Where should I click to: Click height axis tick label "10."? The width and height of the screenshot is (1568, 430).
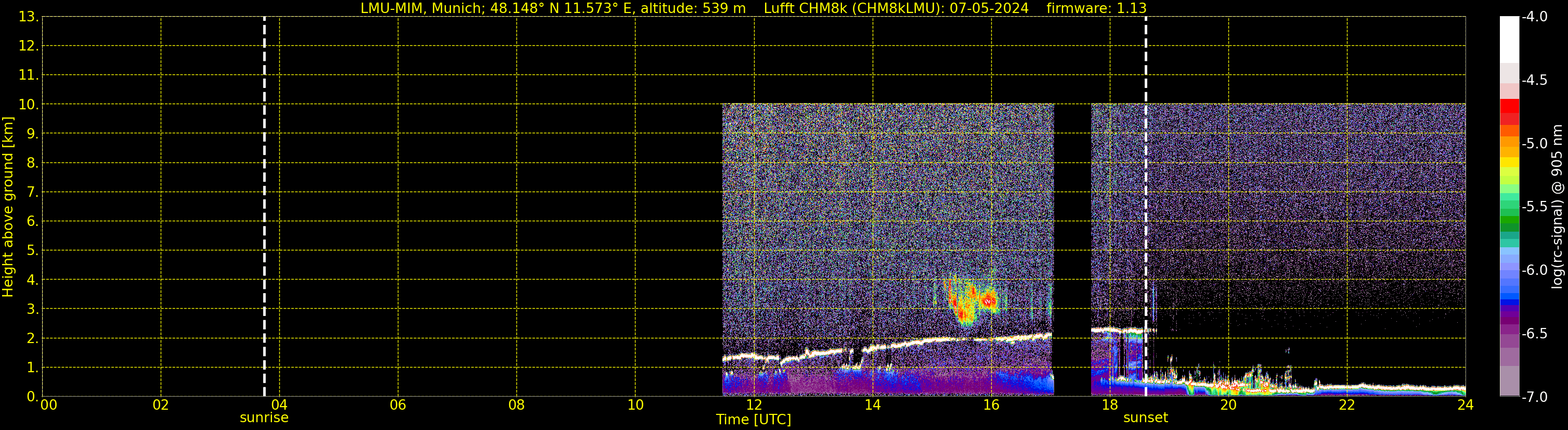(29, 104)
